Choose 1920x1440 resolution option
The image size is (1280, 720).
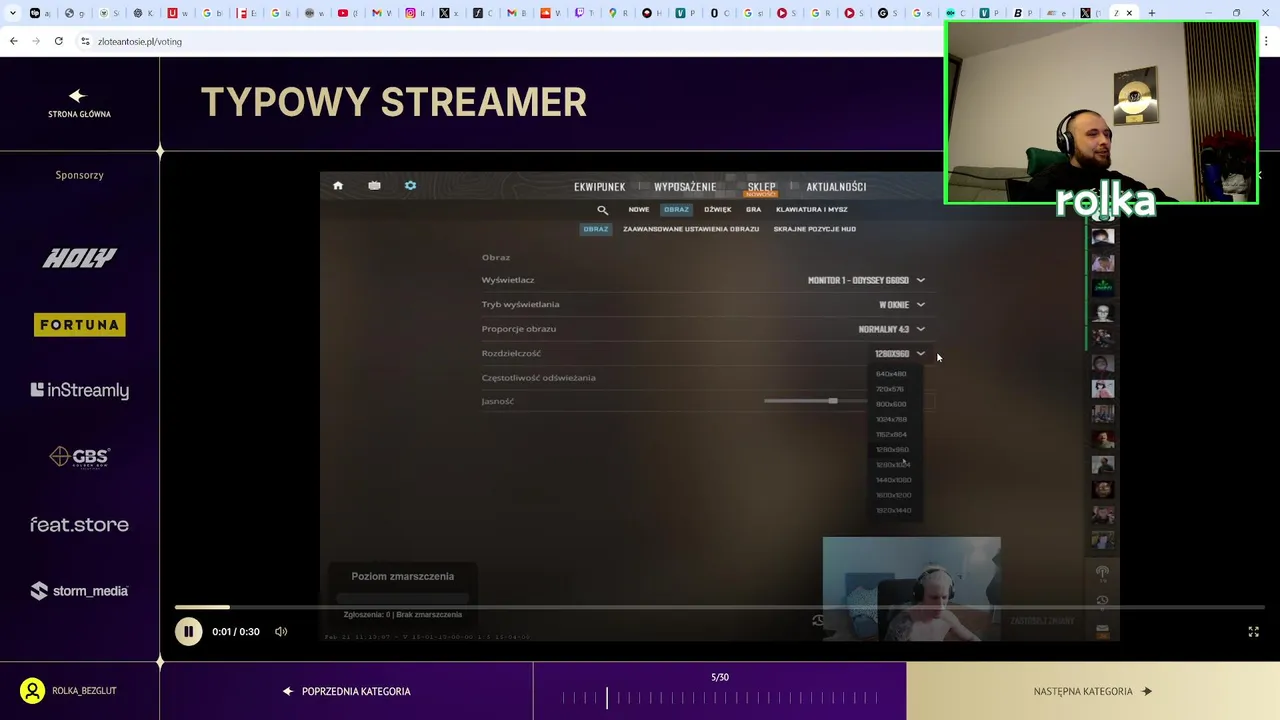(x=894, y=510)
